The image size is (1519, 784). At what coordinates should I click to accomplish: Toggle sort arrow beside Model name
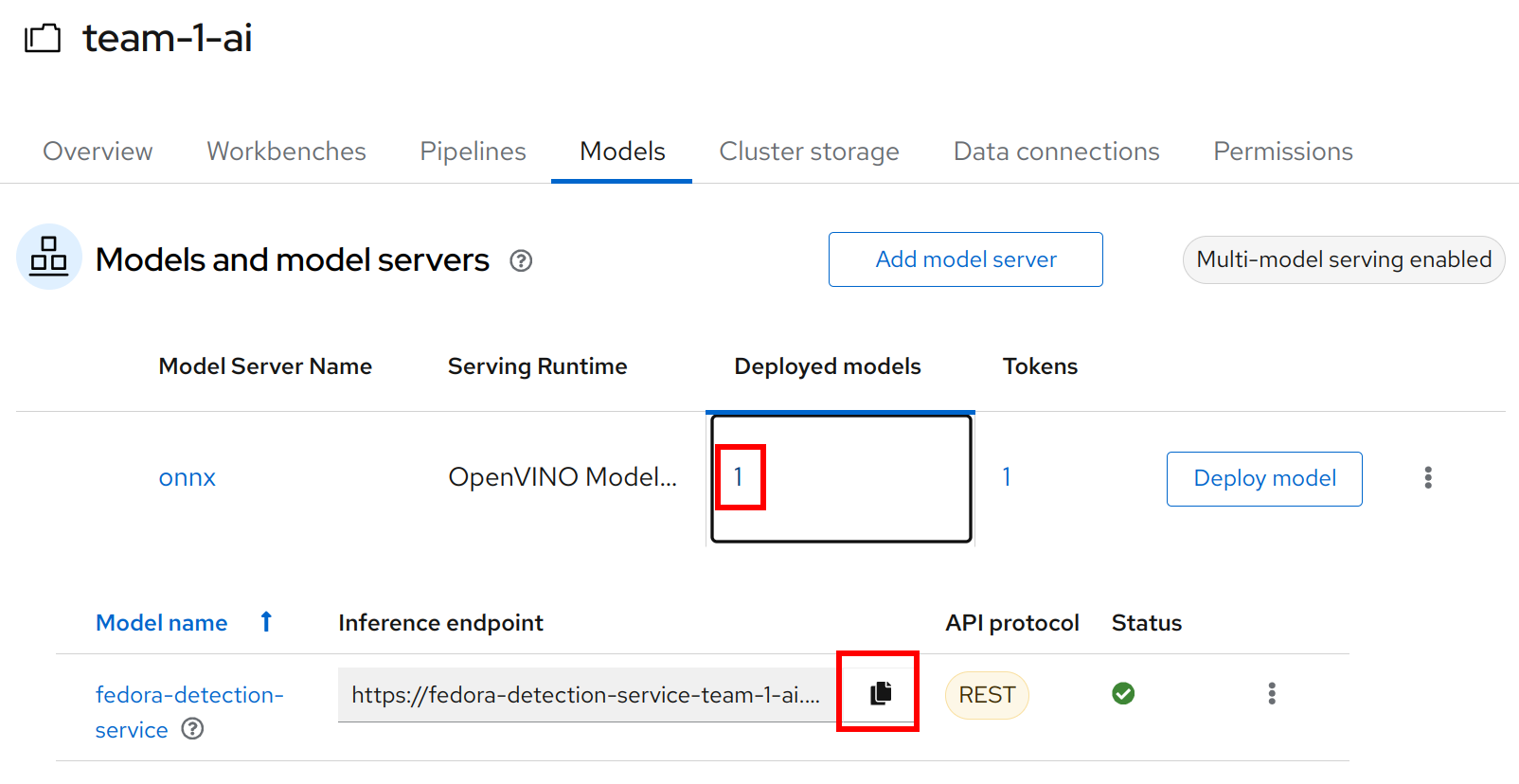266,622
